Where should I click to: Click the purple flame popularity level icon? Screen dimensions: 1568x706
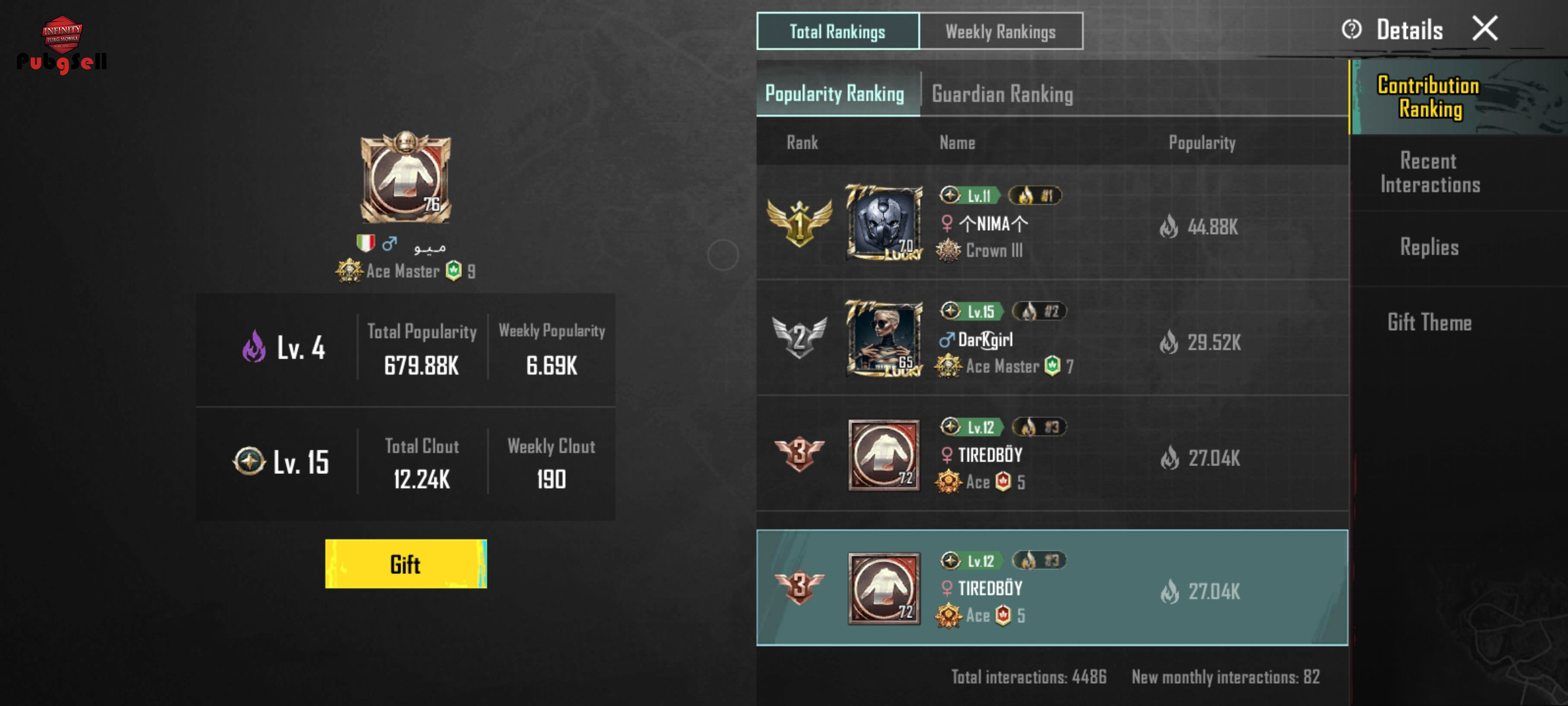[254, 346]
